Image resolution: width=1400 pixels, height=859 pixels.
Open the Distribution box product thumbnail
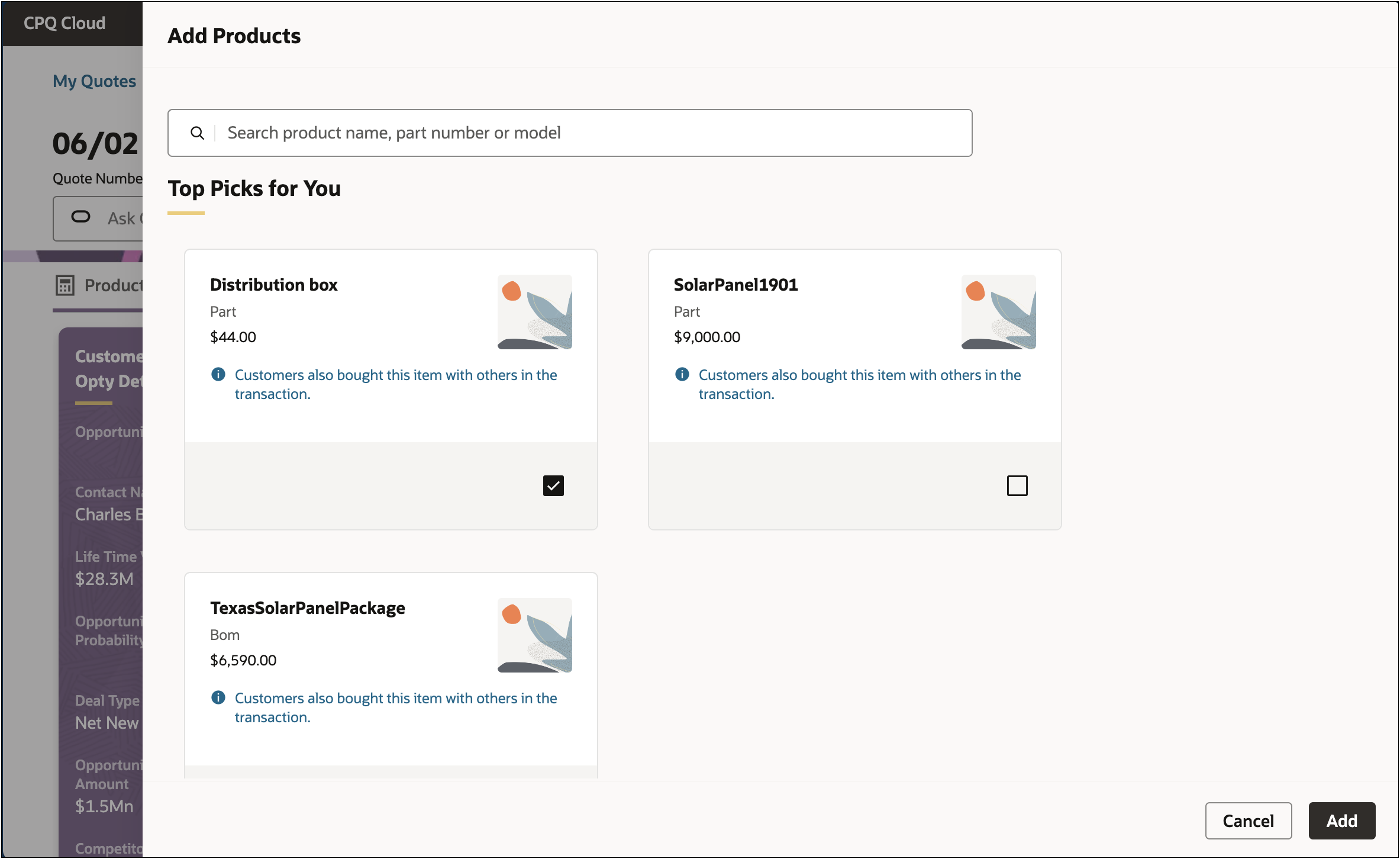pyautogui.click(x=534, y=312)
